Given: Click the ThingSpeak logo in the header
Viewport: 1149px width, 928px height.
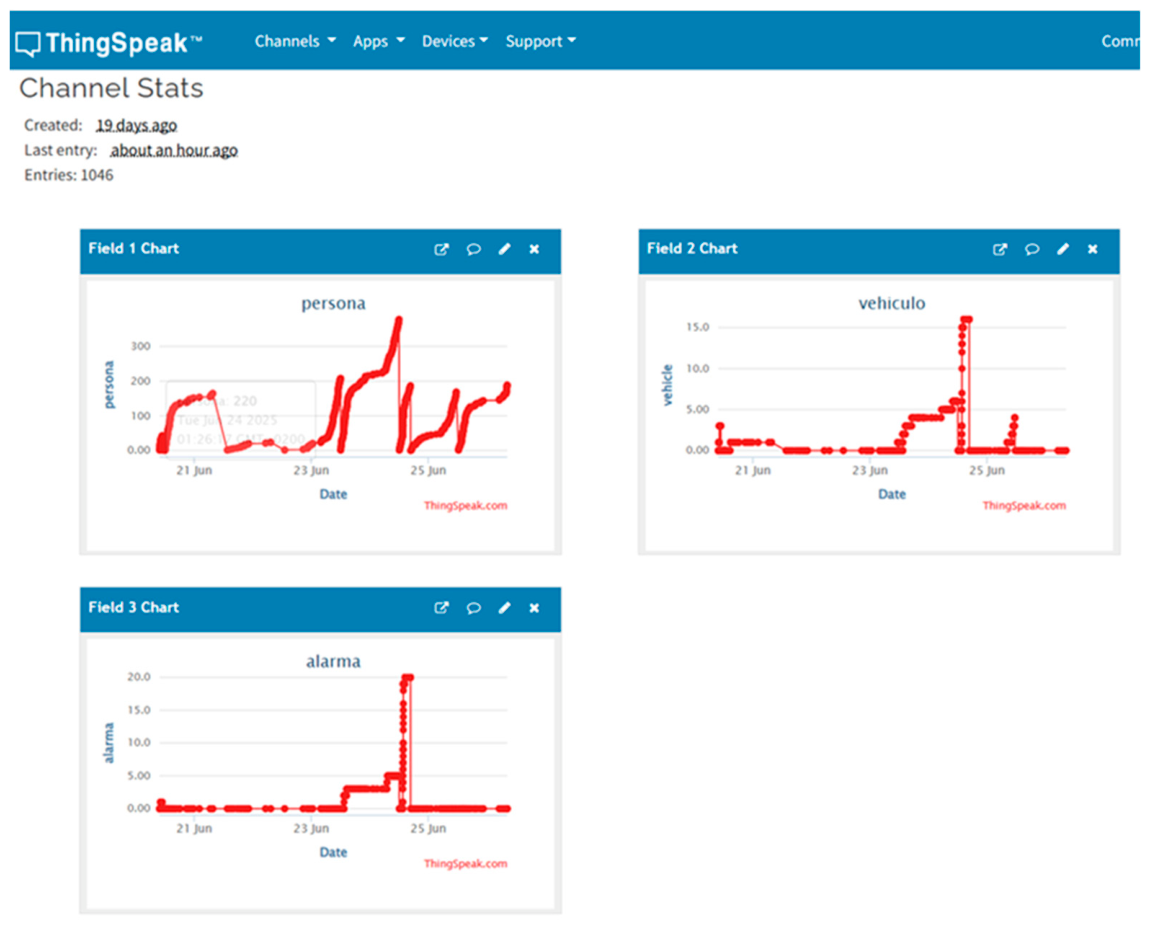Looking at the screenshot, I should (108, 43).
